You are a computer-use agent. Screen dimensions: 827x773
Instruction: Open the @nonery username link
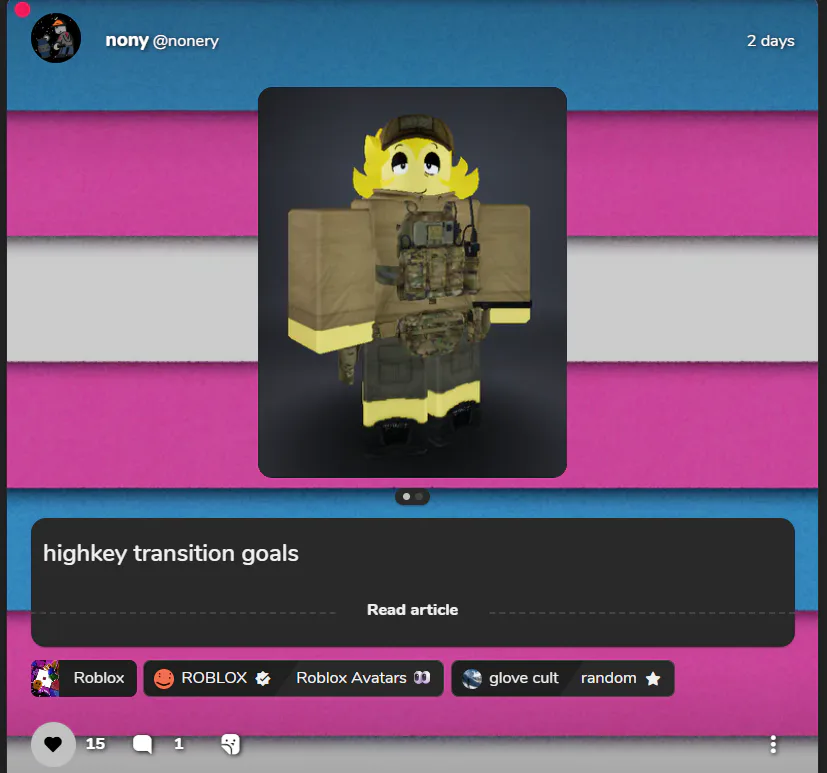click(x=186, y=41)
